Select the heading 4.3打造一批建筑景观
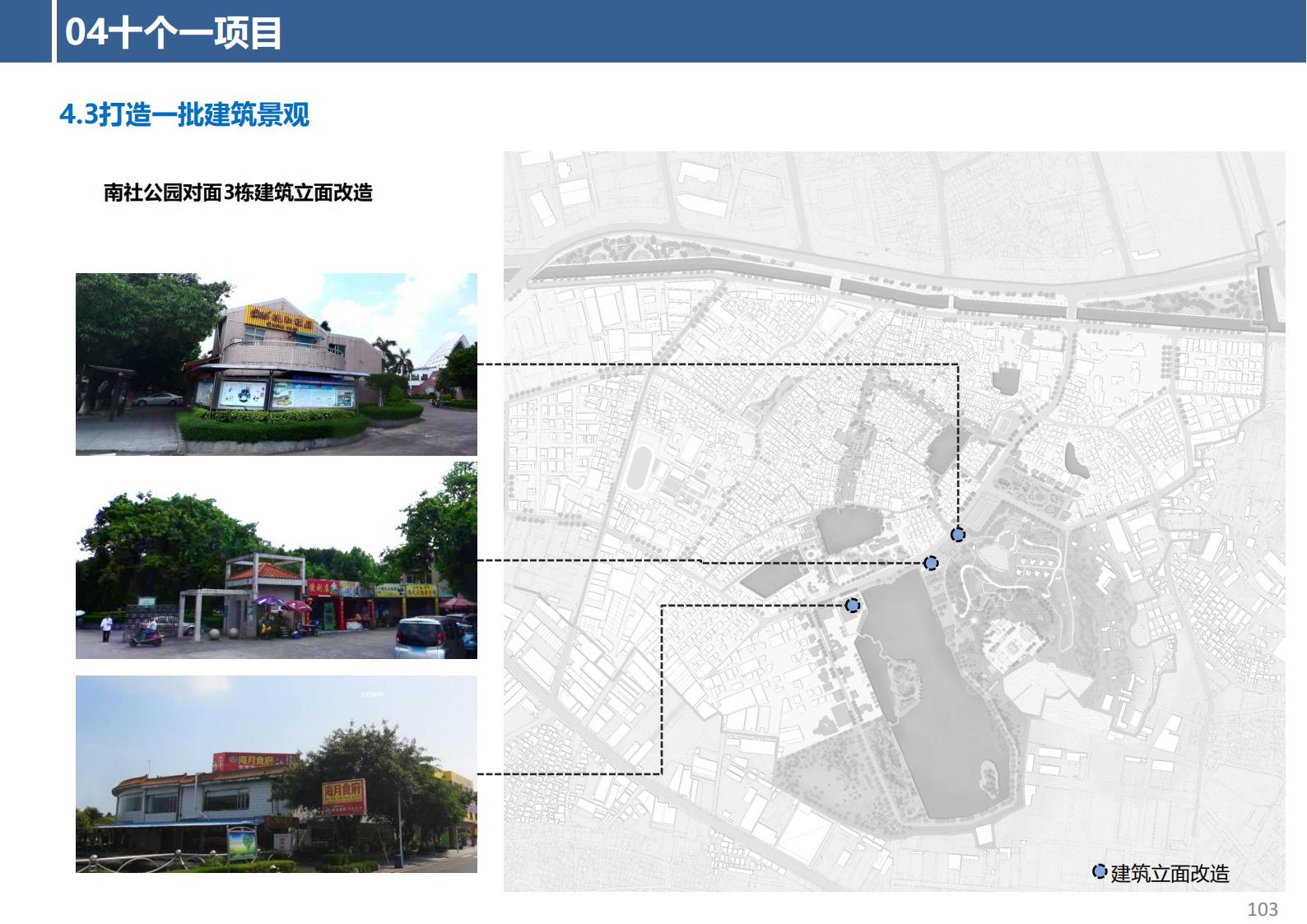 coord(184,114)
